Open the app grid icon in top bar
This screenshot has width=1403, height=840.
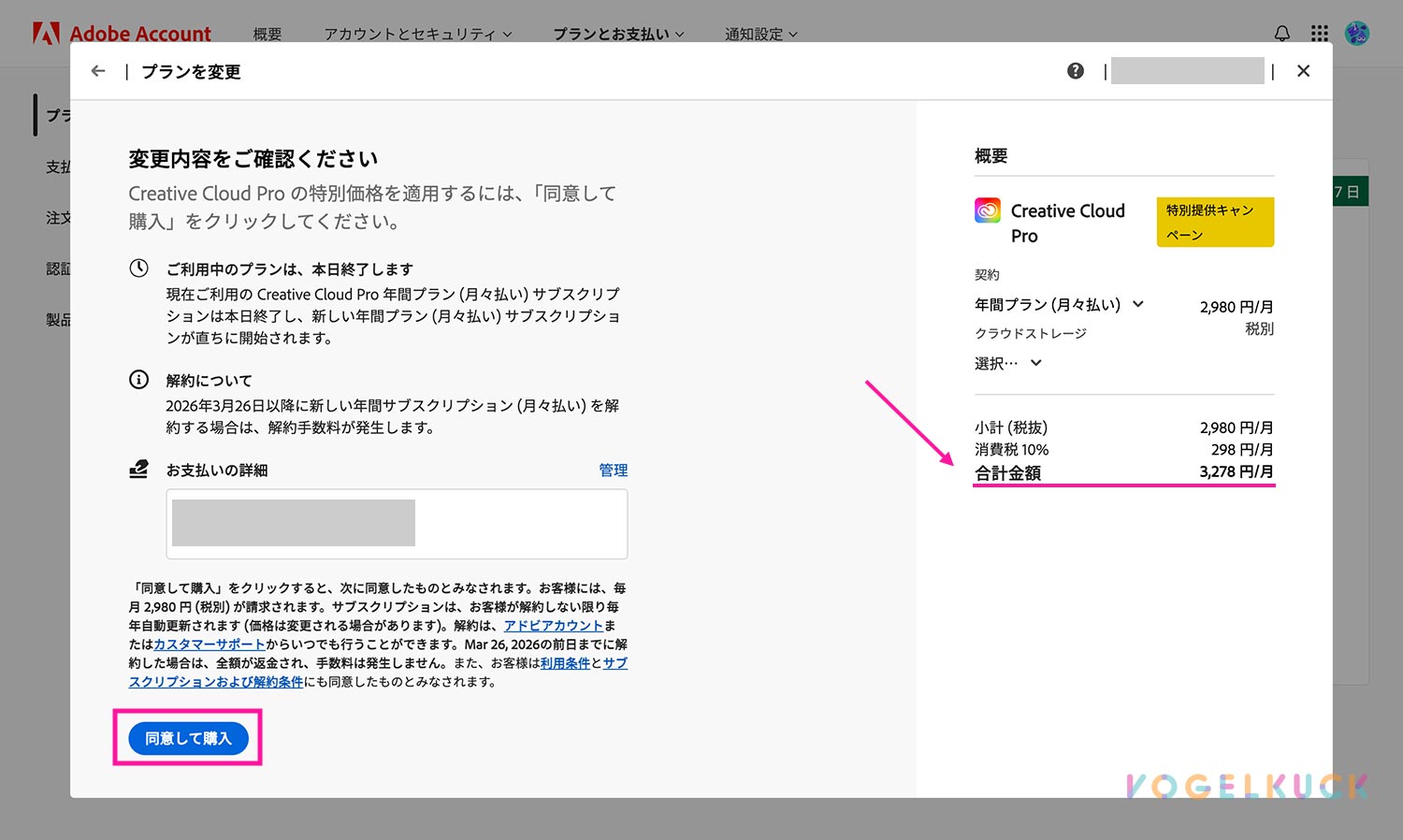[x=1319, y=32]
